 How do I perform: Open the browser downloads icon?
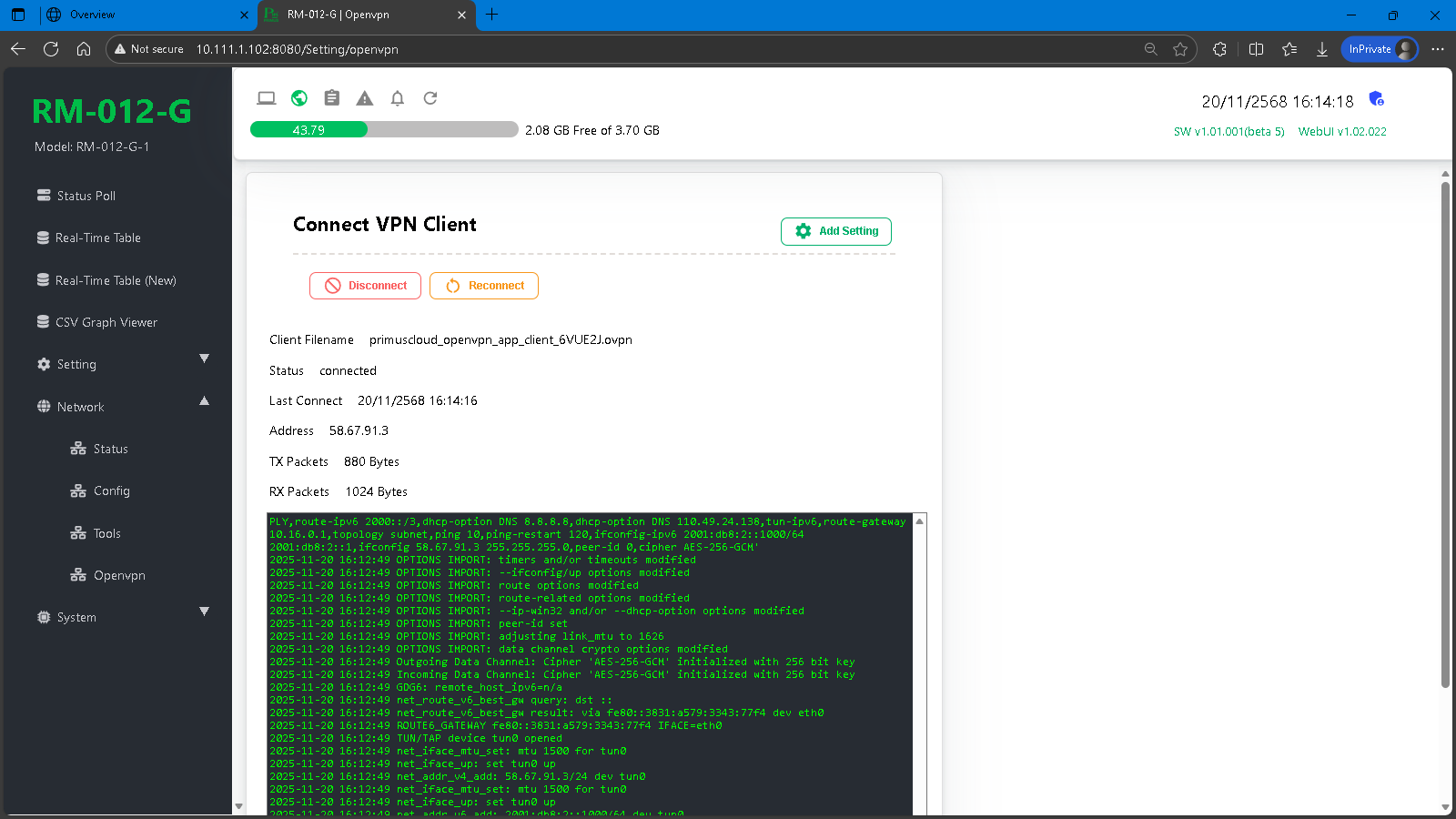tap(1322, 49)
